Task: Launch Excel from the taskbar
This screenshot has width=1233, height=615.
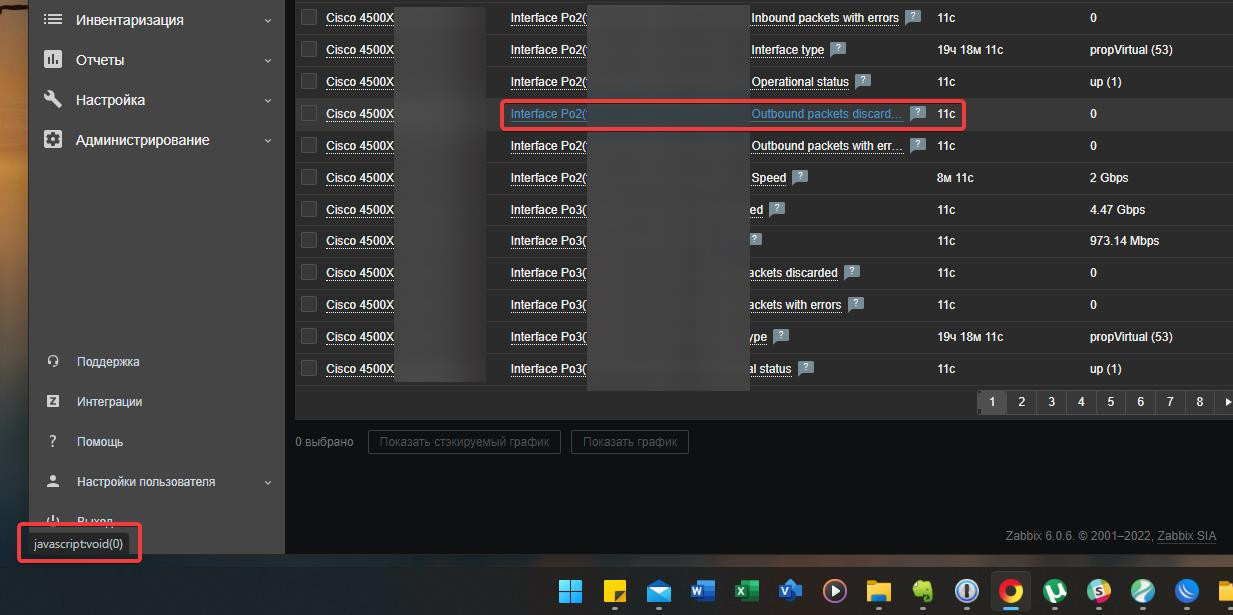Action: point(747,591)
